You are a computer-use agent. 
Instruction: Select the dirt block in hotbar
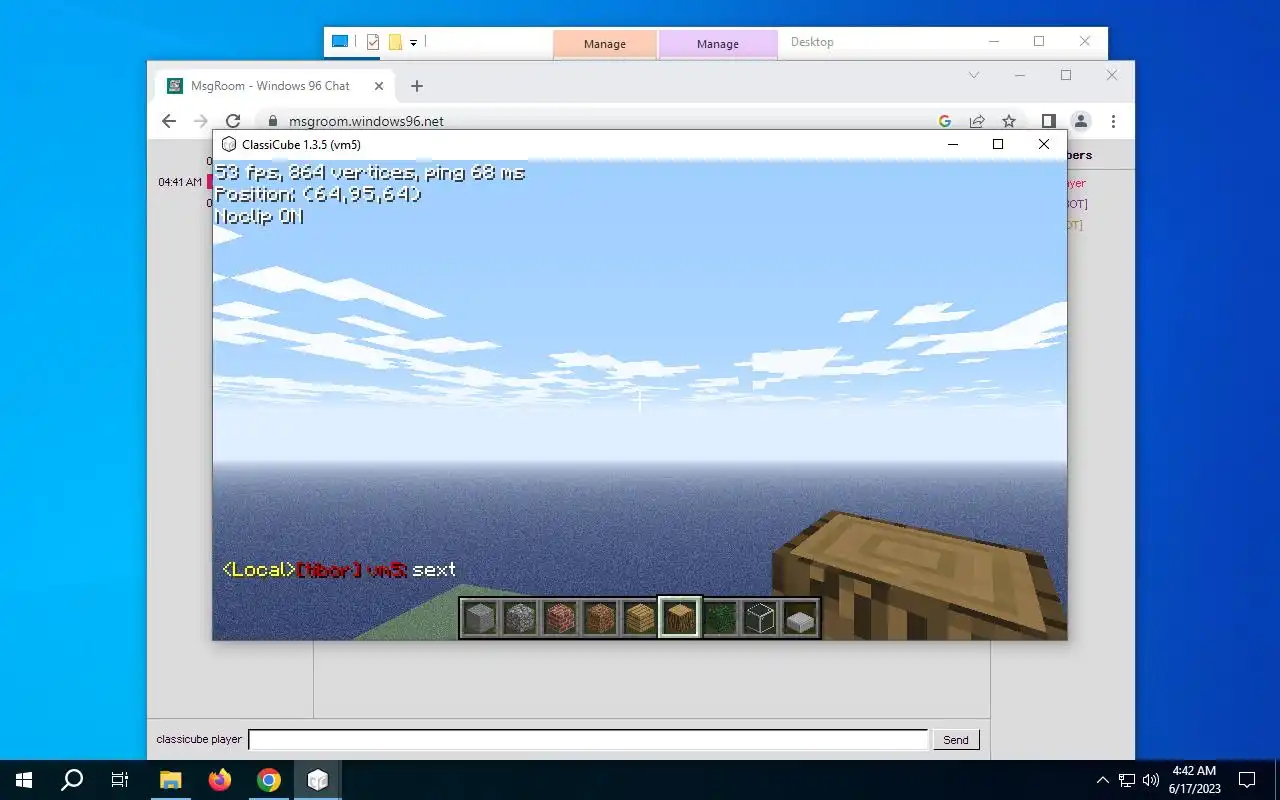pyautogui.click(x=600, y=619)
